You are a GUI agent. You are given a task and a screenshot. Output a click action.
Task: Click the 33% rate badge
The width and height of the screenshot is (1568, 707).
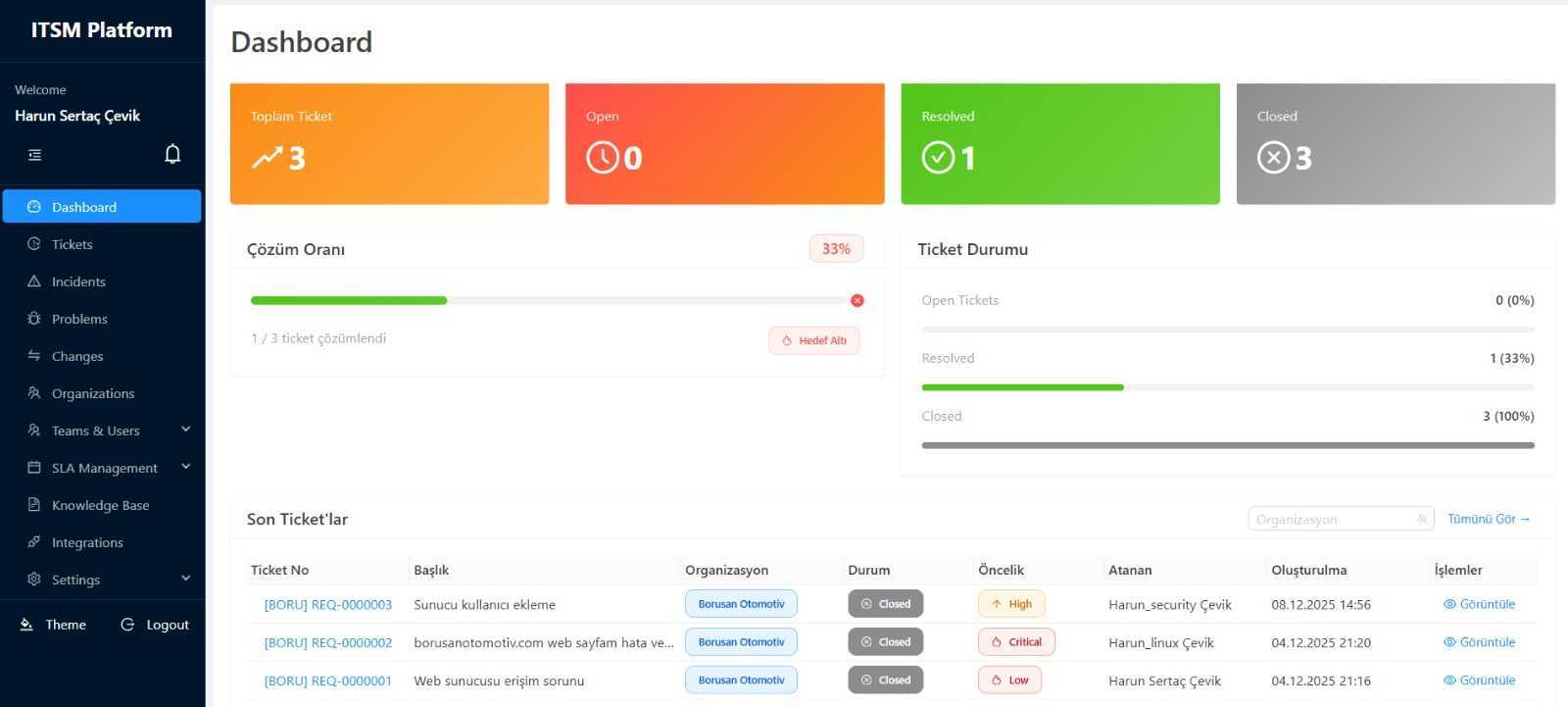point(836,249)
